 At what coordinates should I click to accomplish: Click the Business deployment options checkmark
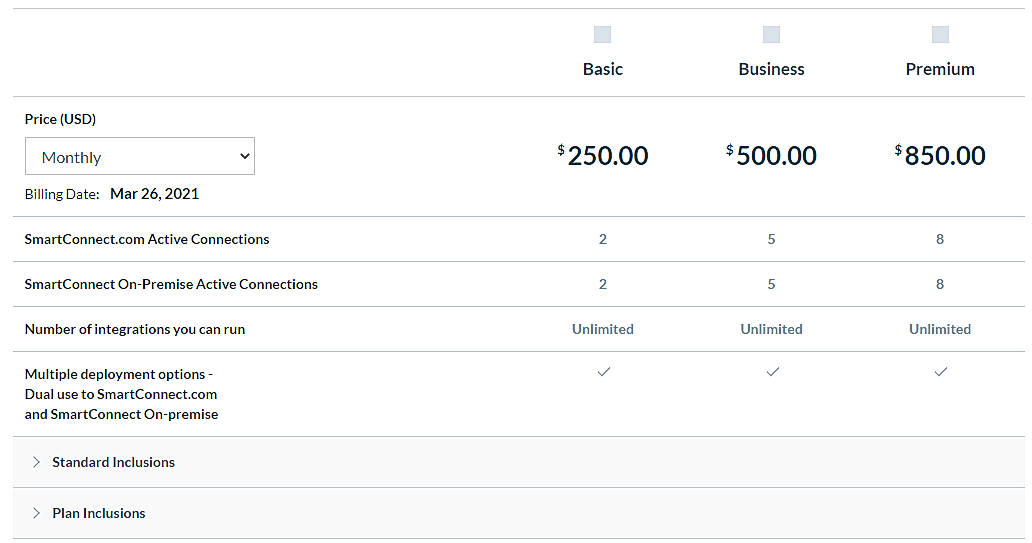point(773,372)
